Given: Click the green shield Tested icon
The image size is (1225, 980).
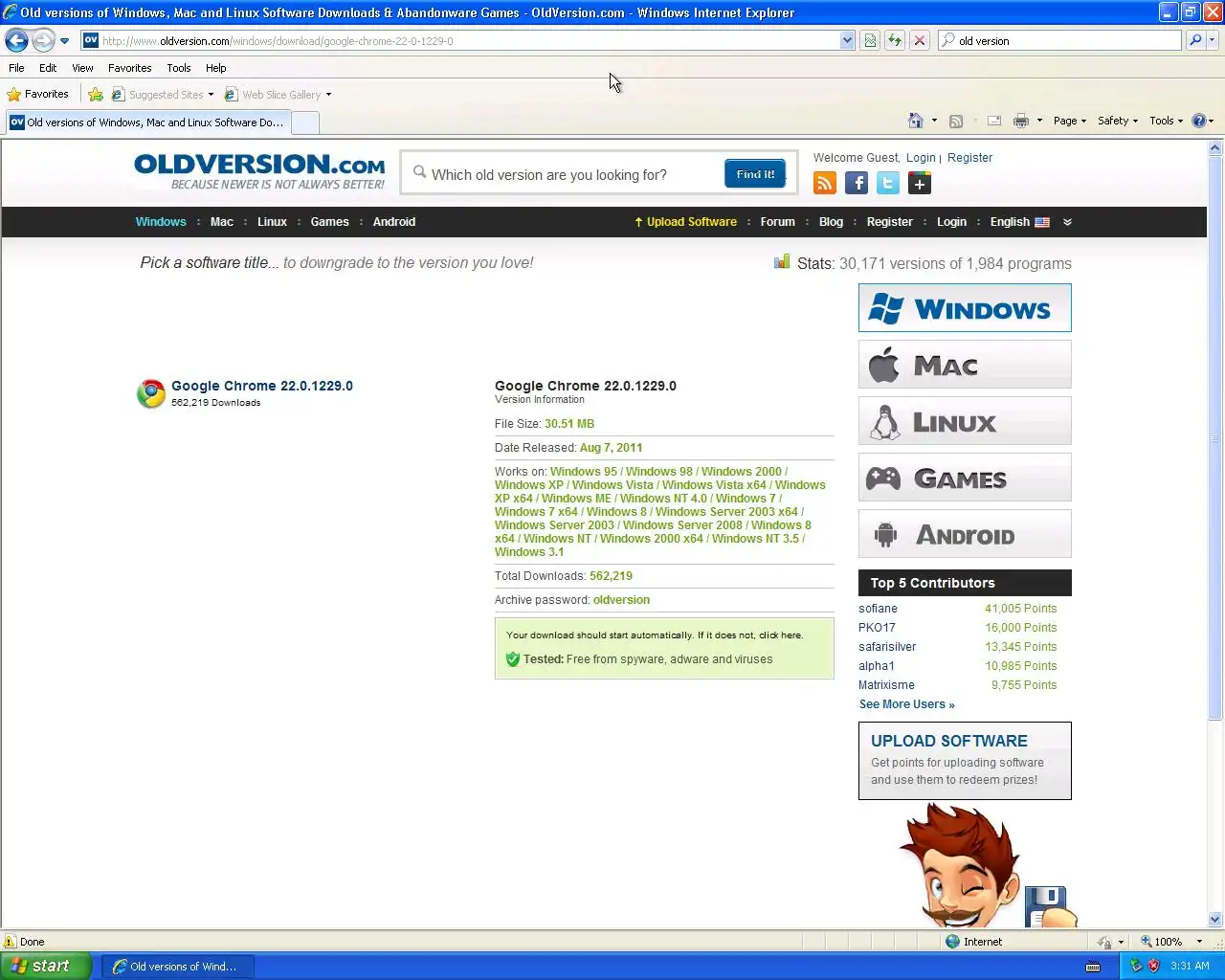Looking at the screenshot, I should tap(513, 658).
